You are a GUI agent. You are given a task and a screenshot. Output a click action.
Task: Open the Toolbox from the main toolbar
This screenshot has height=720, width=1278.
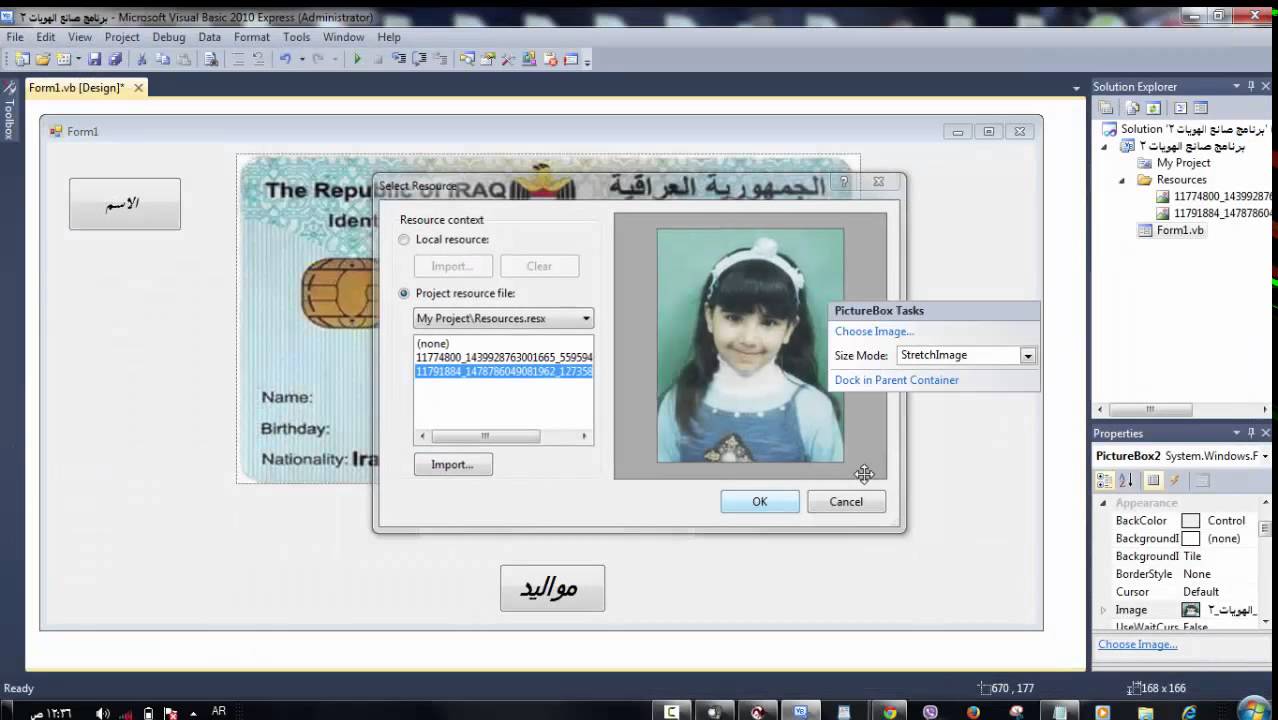pos(507,59)
